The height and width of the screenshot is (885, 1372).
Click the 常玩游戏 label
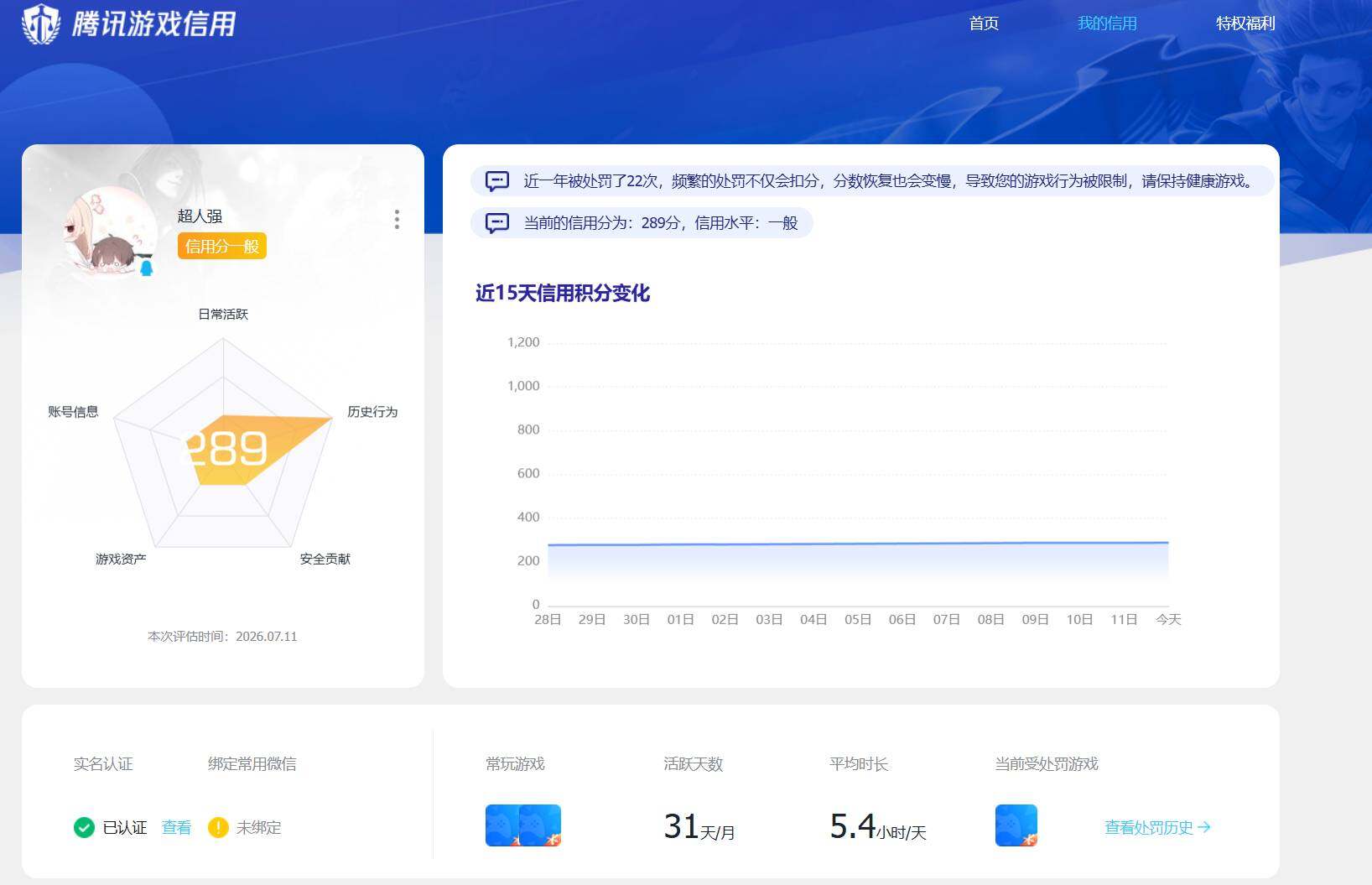[515, 764]
